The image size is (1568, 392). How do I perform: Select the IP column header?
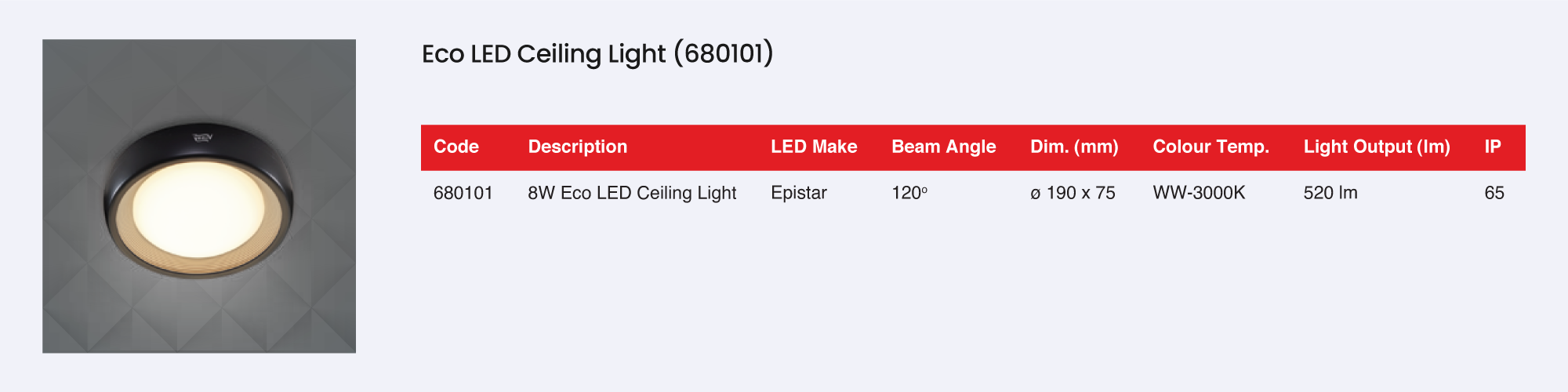point(1493,147)
